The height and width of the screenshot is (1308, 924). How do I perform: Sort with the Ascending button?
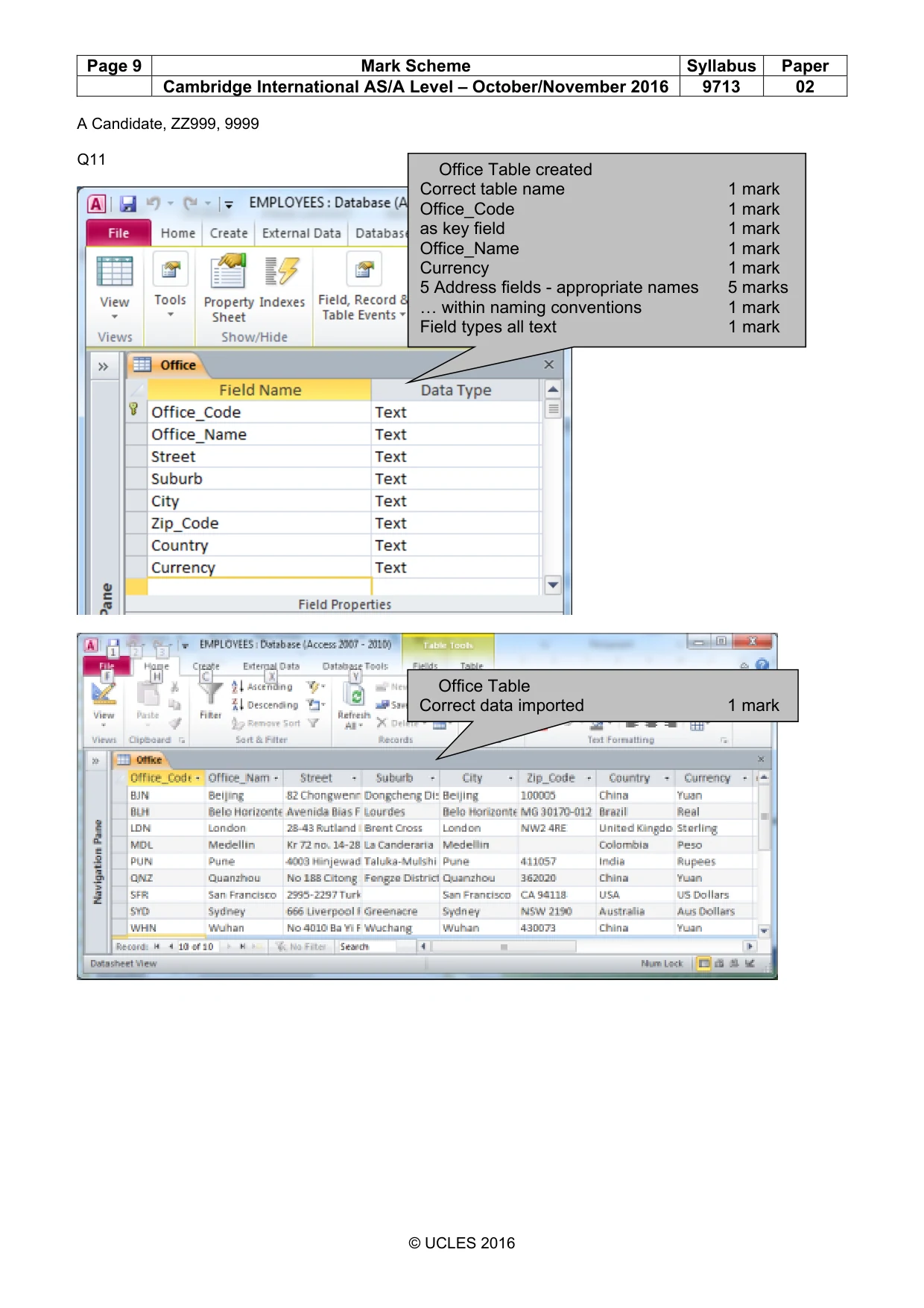[262, 686]
